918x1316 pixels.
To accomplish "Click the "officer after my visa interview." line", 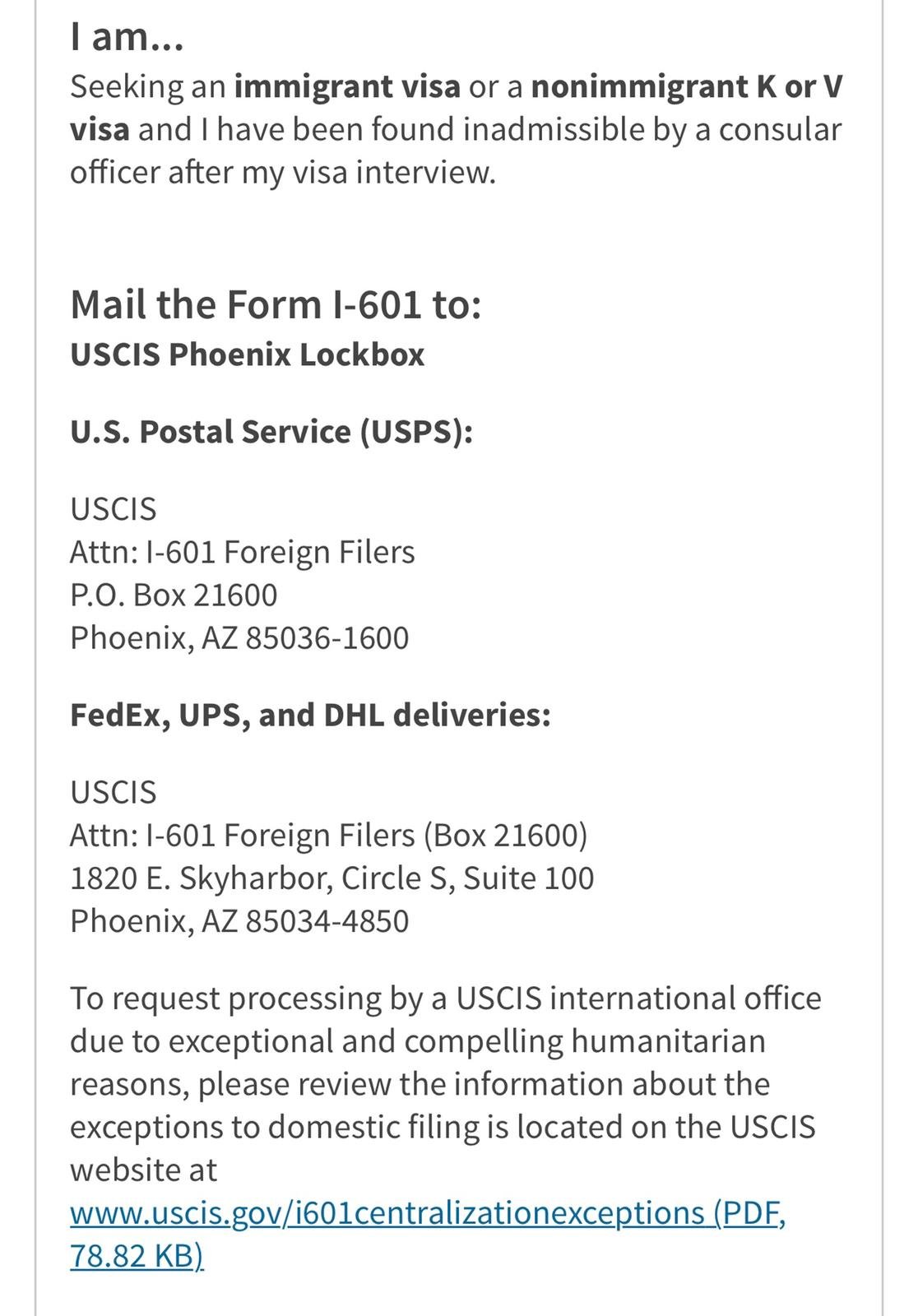I will (283, 173).
